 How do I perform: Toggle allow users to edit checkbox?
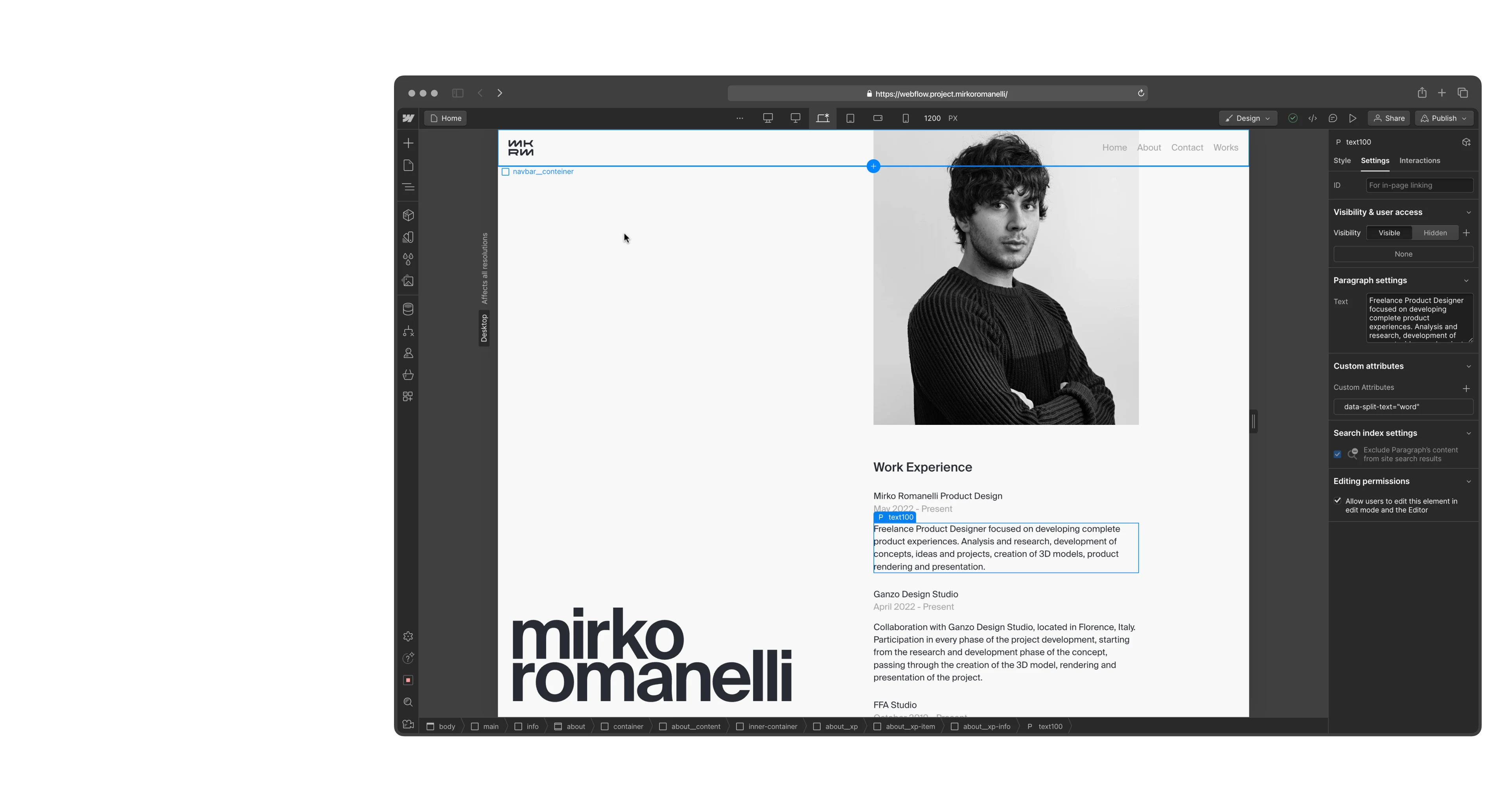pyautogui.click(x=1337, y=501)
